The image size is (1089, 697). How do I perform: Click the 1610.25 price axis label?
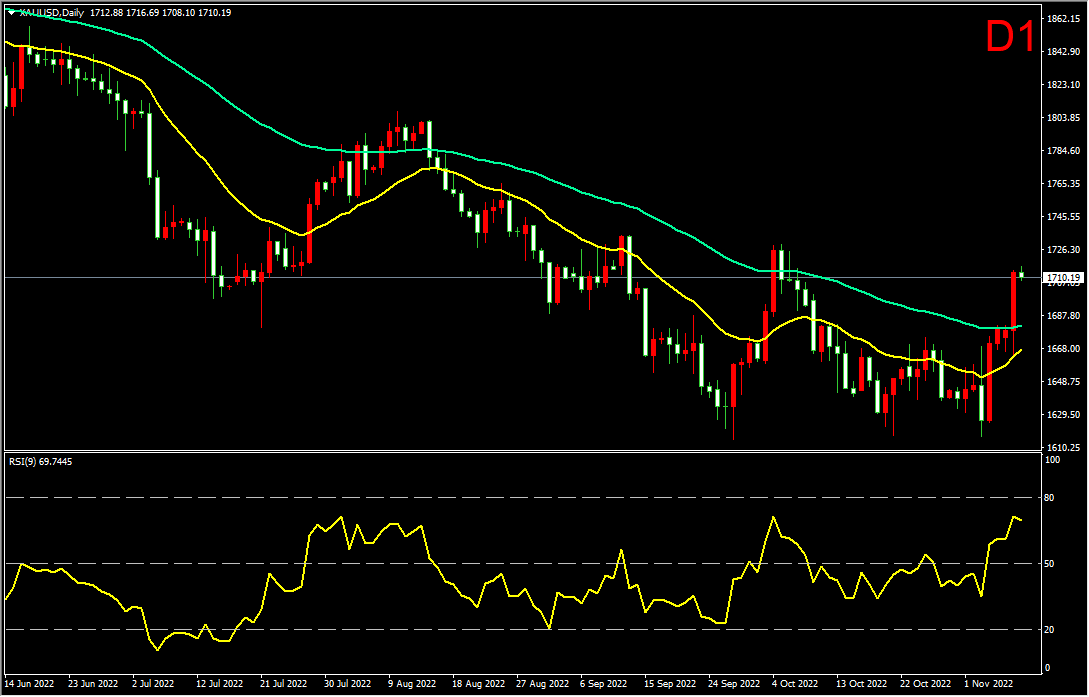pos(1063,447)
